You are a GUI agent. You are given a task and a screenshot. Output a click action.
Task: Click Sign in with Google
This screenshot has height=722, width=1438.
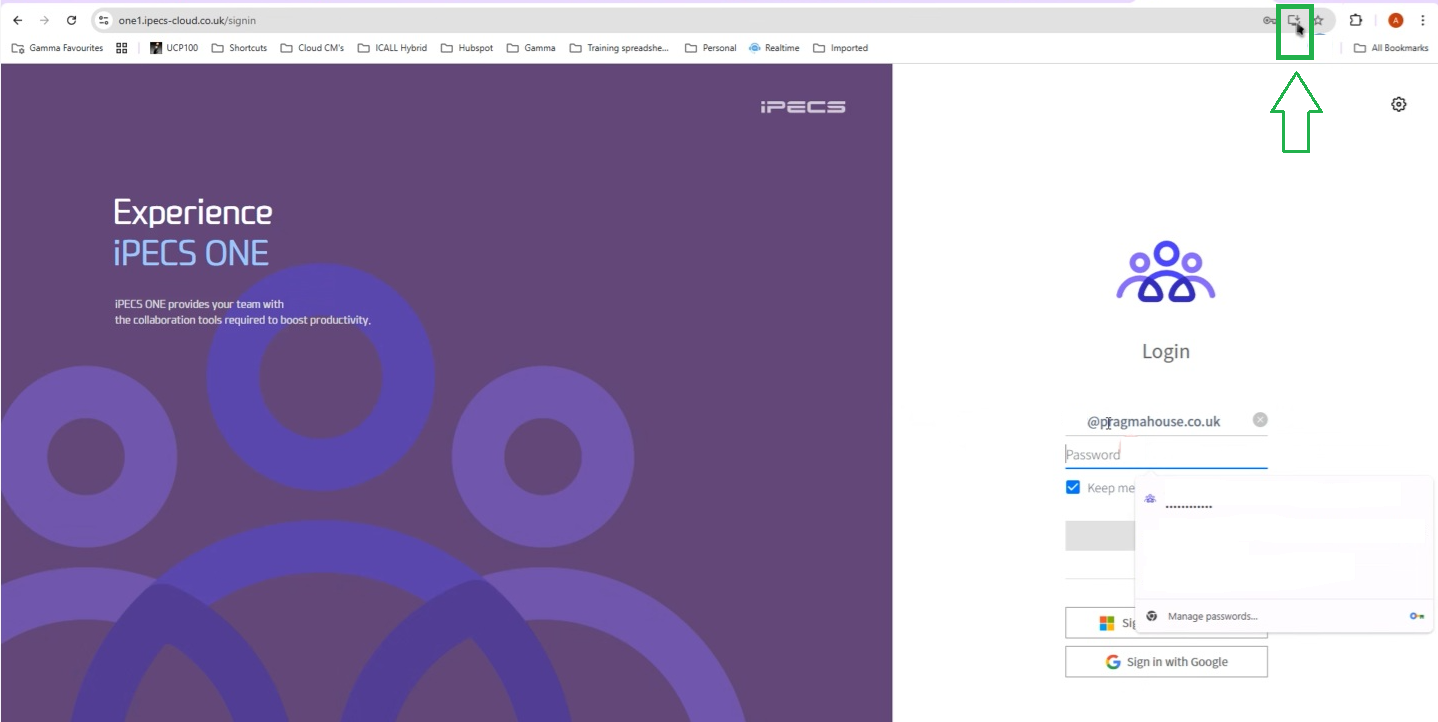(1166, 662)
